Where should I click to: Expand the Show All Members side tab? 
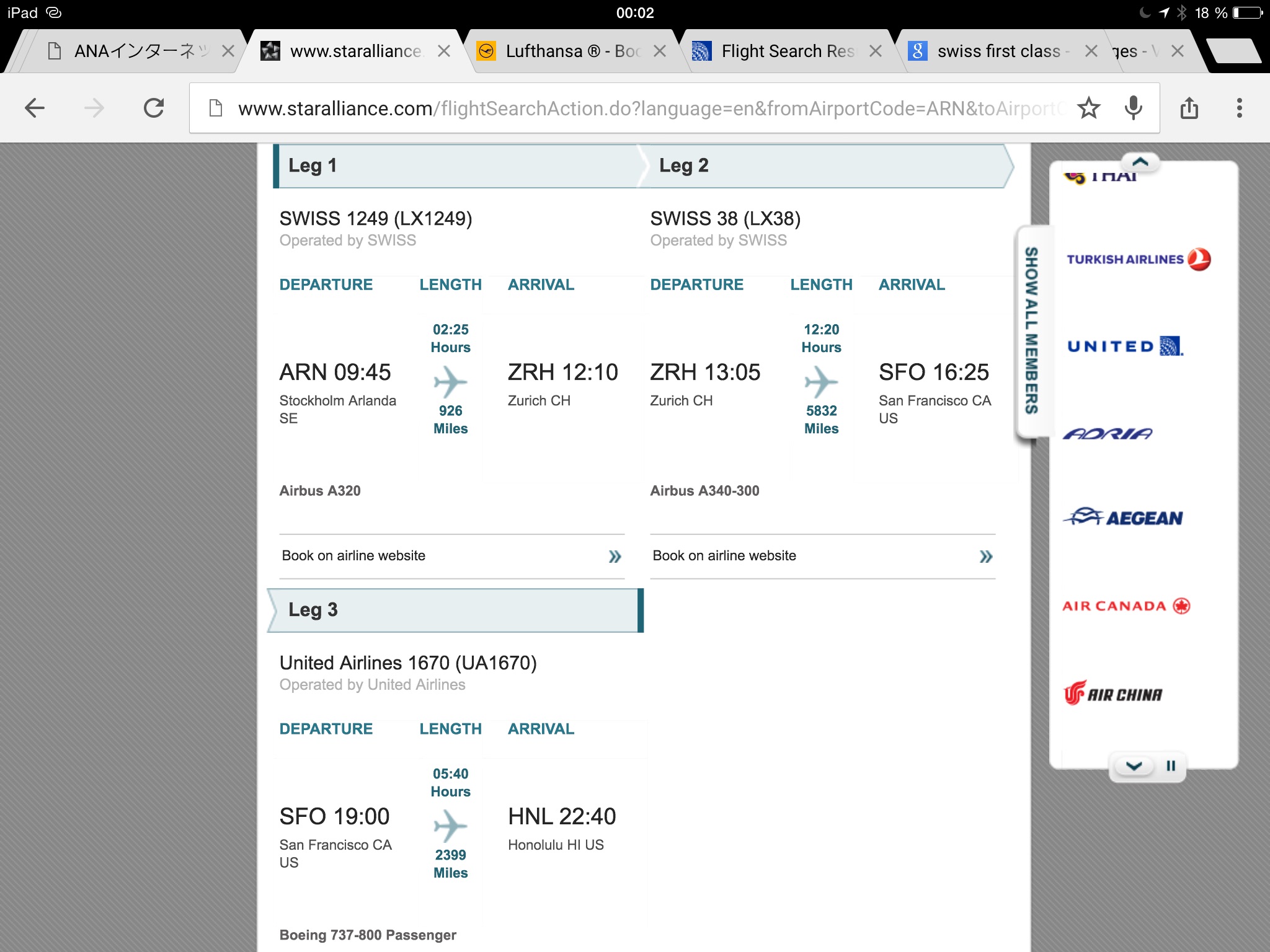point(1031,331)
